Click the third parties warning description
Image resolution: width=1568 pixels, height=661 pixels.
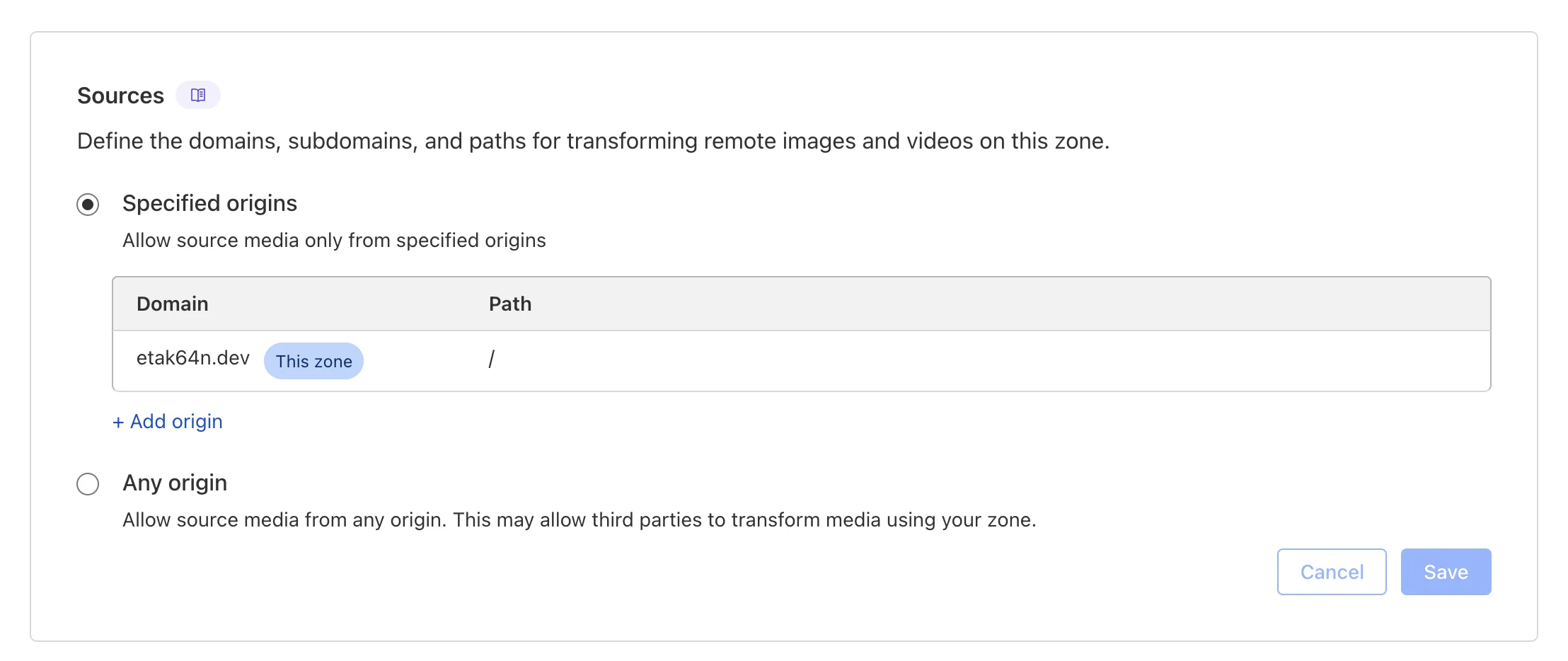(579, 520)
